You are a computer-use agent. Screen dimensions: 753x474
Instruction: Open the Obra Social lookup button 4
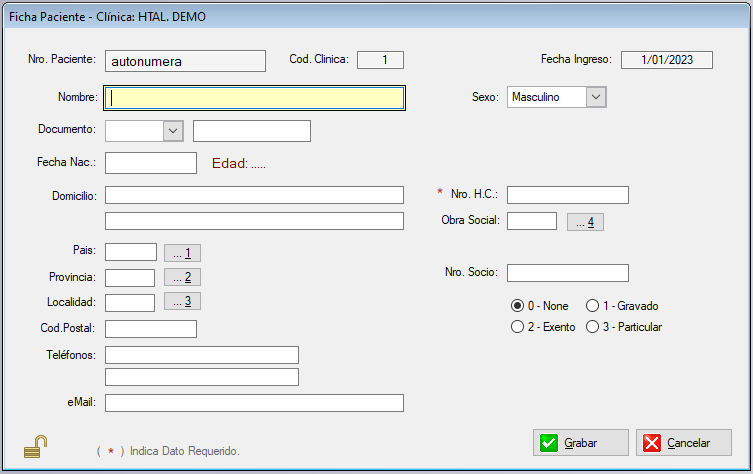tap(585, 222)
